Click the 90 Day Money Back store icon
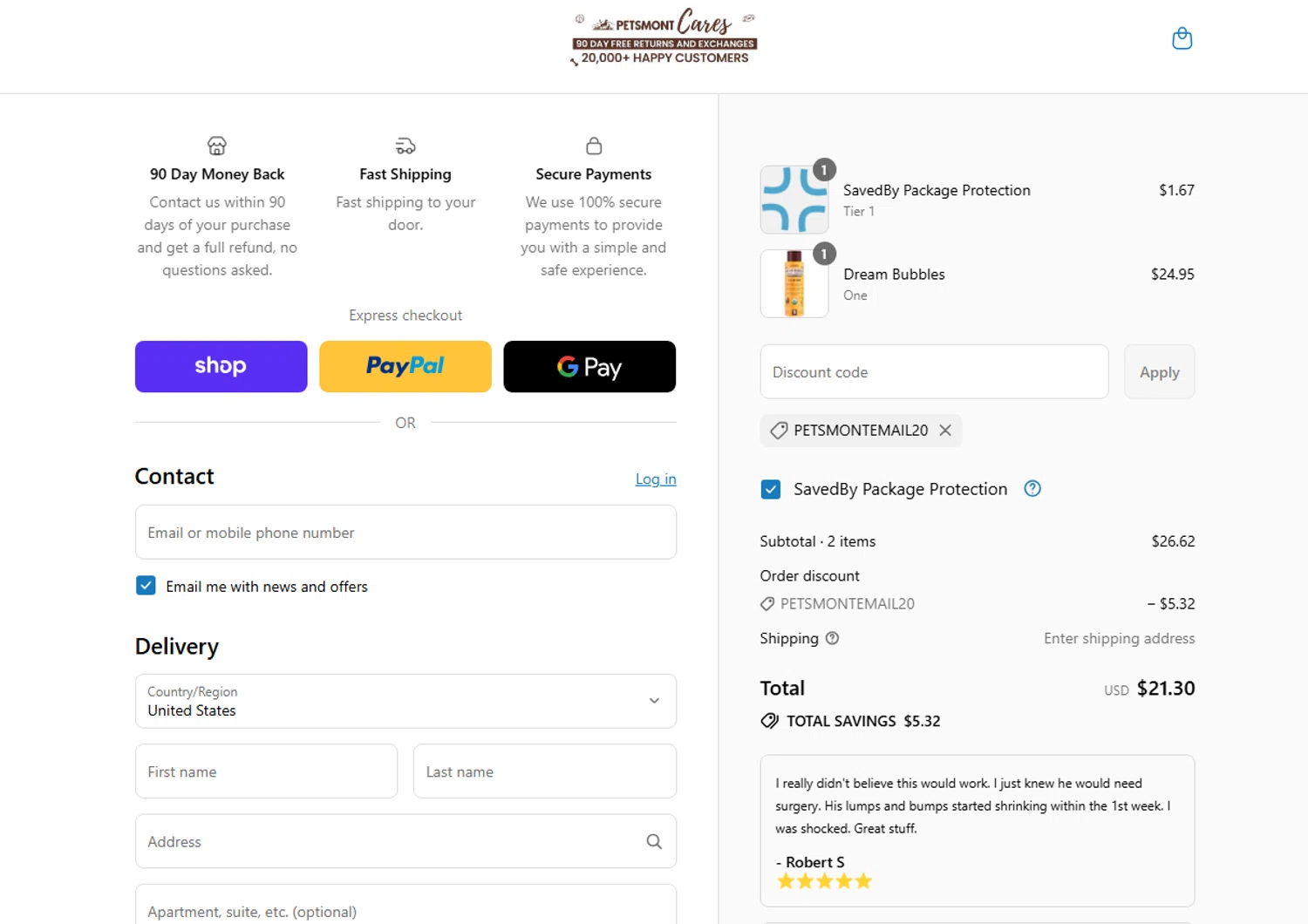This screenshot has height=924, width=1308. [x=217, y=146]
